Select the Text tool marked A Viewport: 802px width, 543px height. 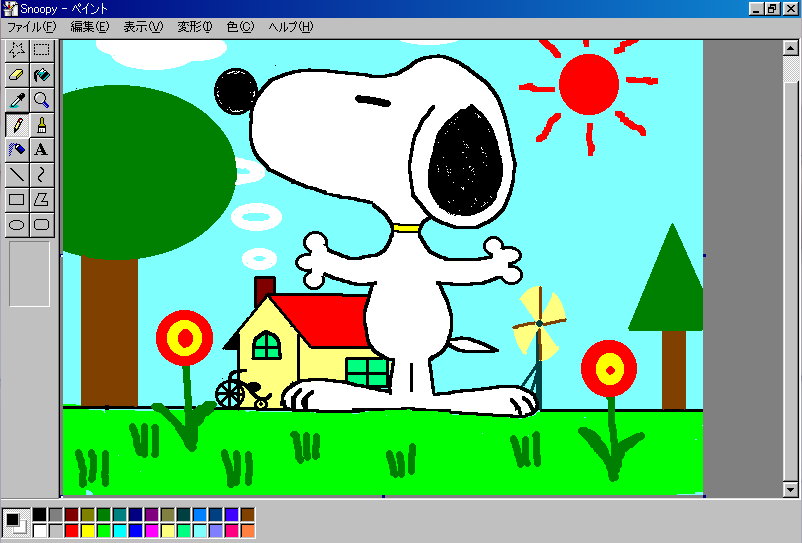coord(41,149)
